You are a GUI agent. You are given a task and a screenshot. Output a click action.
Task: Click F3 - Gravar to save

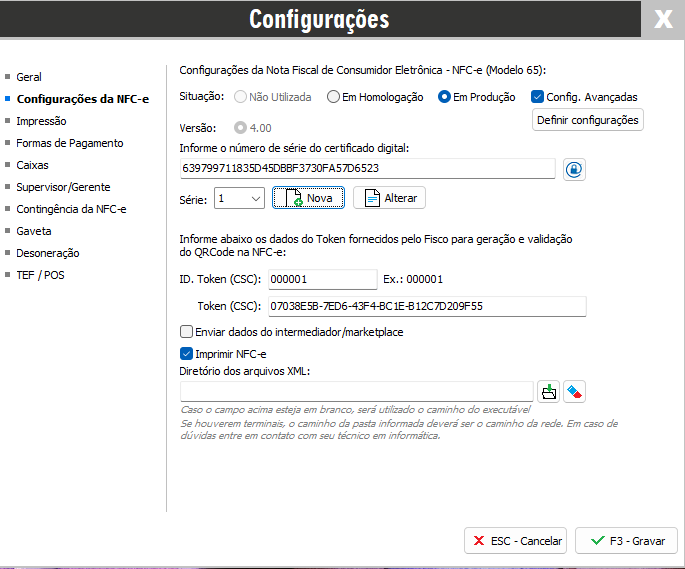(627, 540)
